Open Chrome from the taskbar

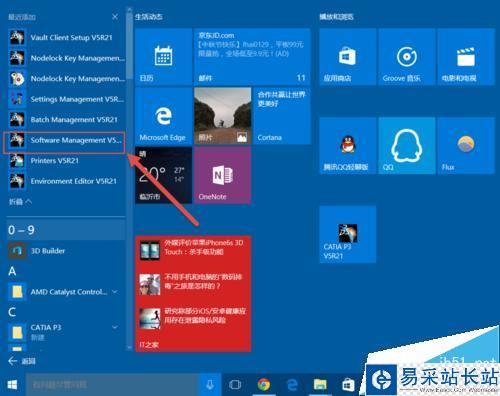(x=264, y=385)
